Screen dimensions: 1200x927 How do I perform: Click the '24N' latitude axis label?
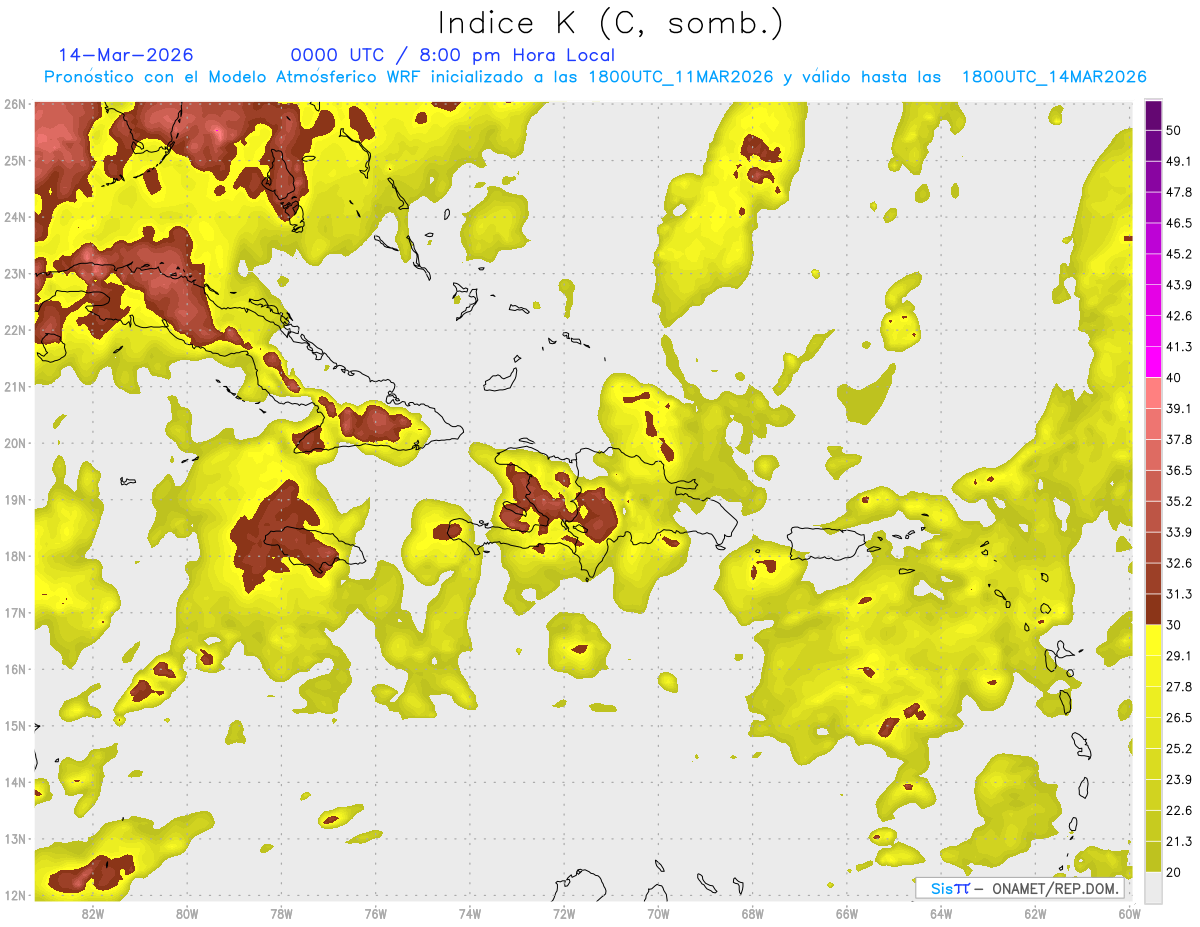coord(15,217)
